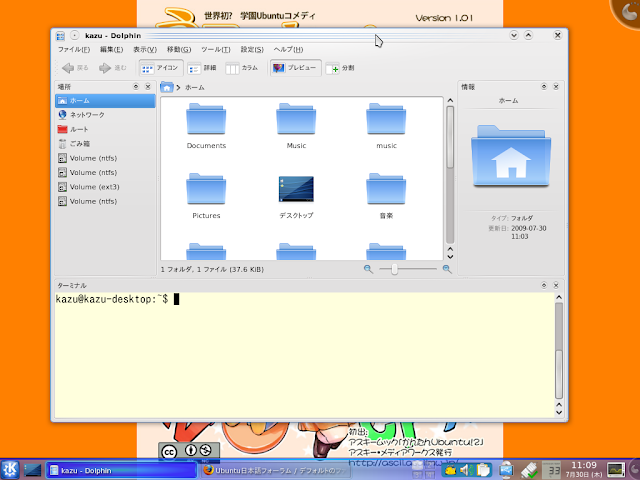Screen dimensions: 640x480
Task: Click the taskbar clock showing 11:09
Action: coord(584,470)
